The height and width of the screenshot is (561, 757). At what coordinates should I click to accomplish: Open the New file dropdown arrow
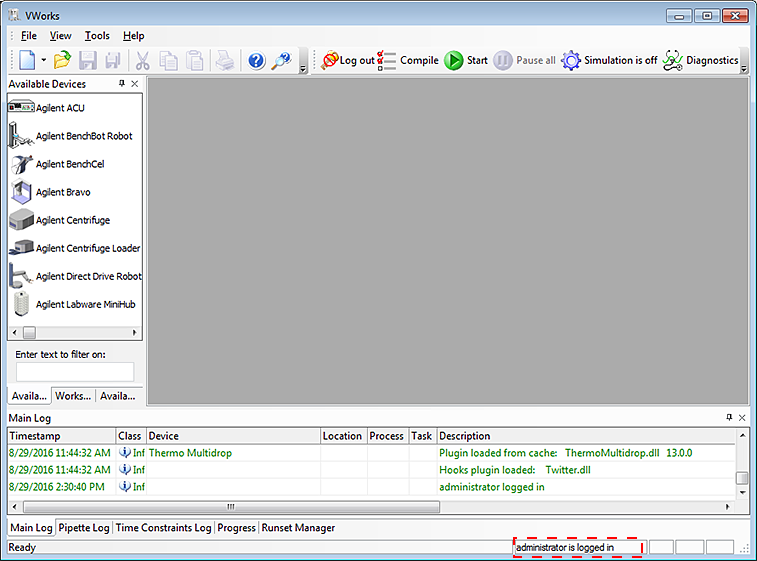pos(43,60)
